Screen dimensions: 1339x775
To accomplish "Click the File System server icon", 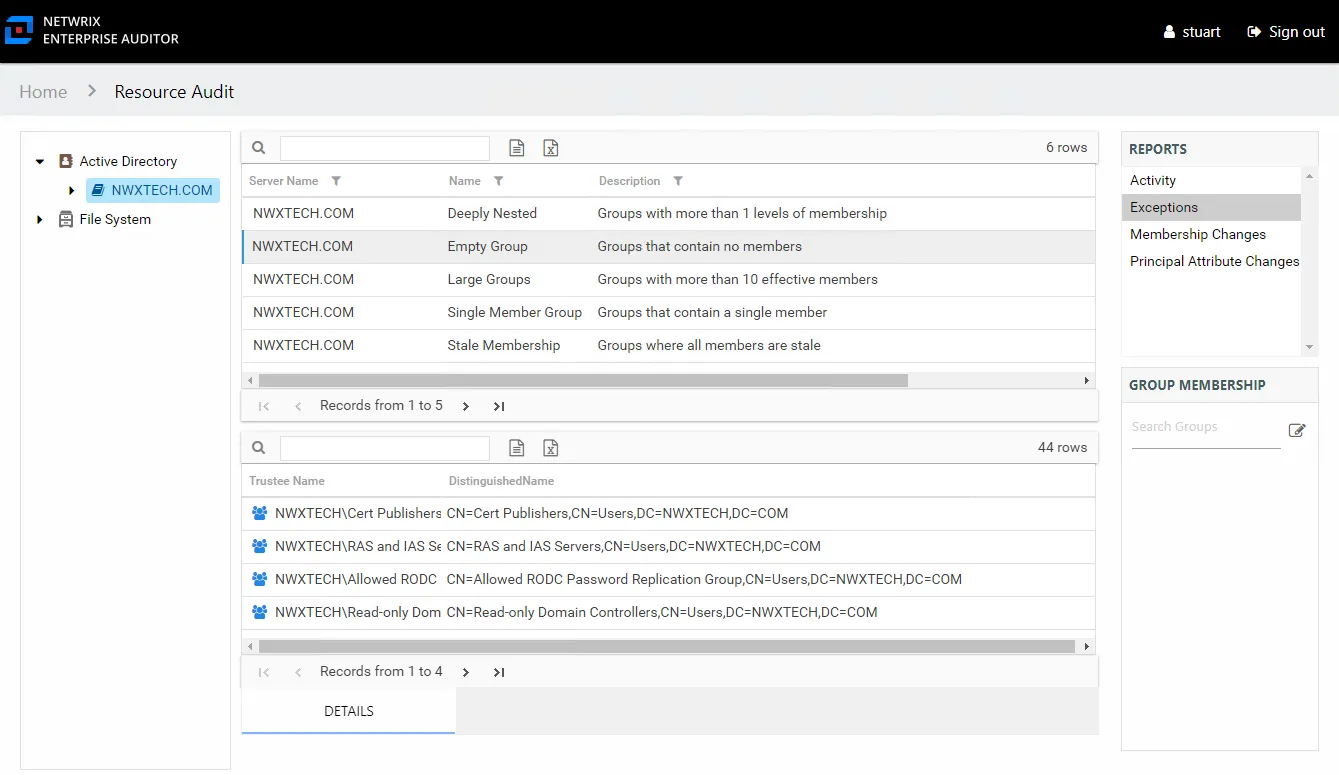I will 66,219.
